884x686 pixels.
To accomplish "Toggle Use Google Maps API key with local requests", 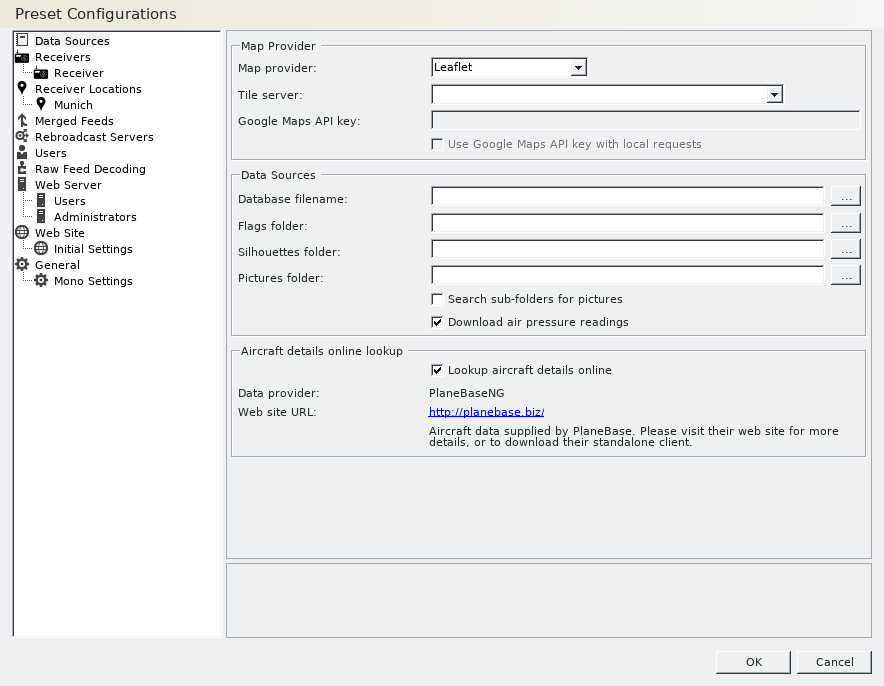I will [x=437, y=144].
